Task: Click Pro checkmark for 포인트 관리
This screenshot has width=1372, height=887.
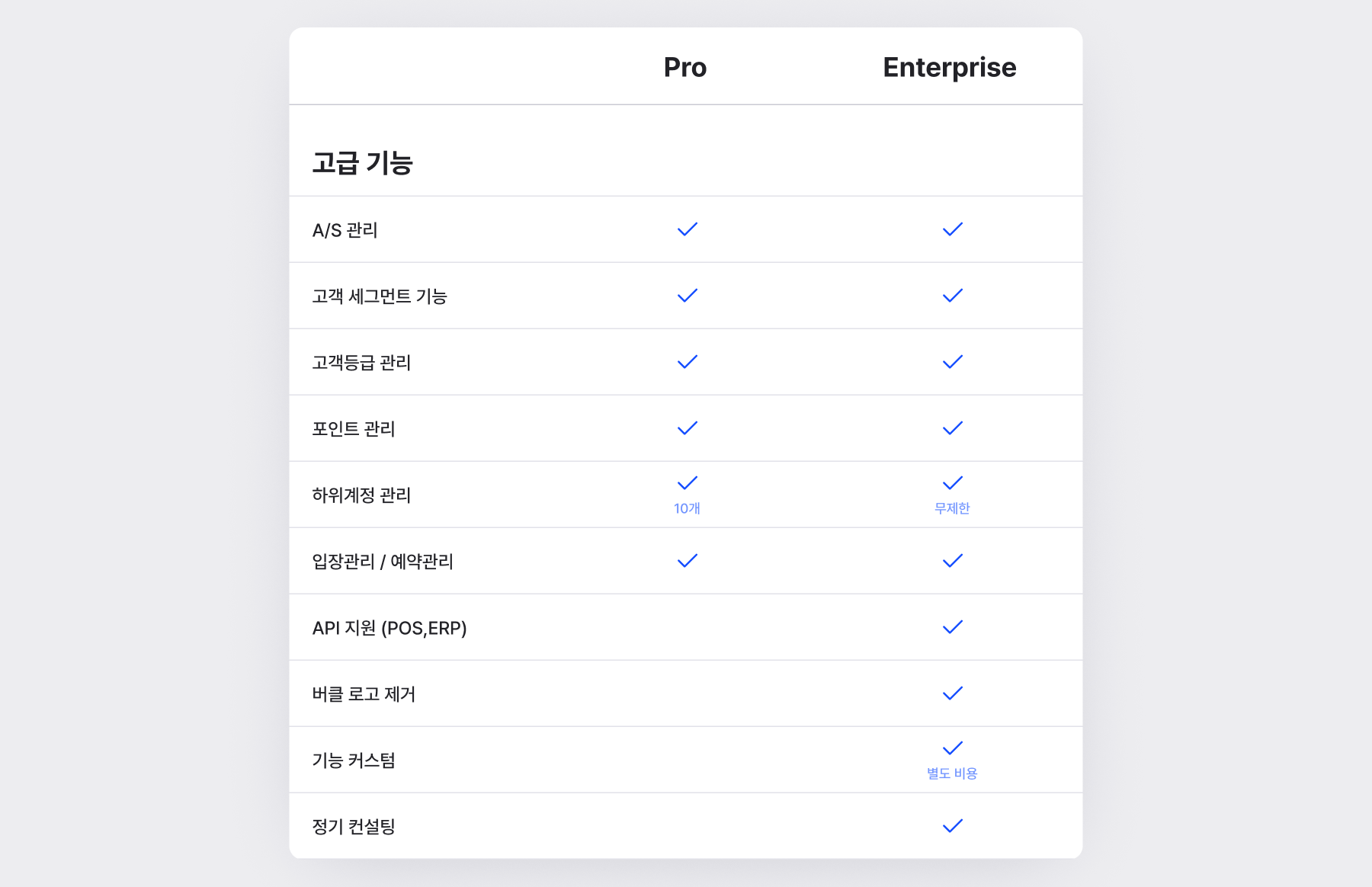Action: [x=688, y=428]
